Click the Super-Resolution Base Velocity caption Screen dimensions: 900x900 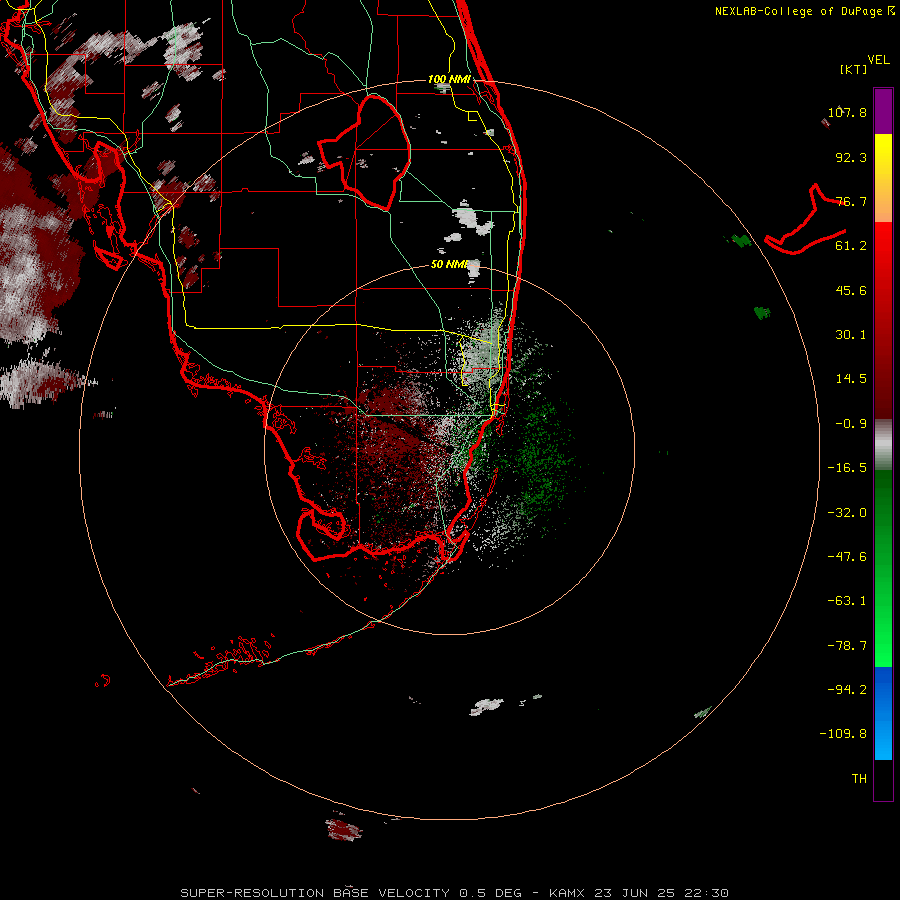click(x=454, y=893)
